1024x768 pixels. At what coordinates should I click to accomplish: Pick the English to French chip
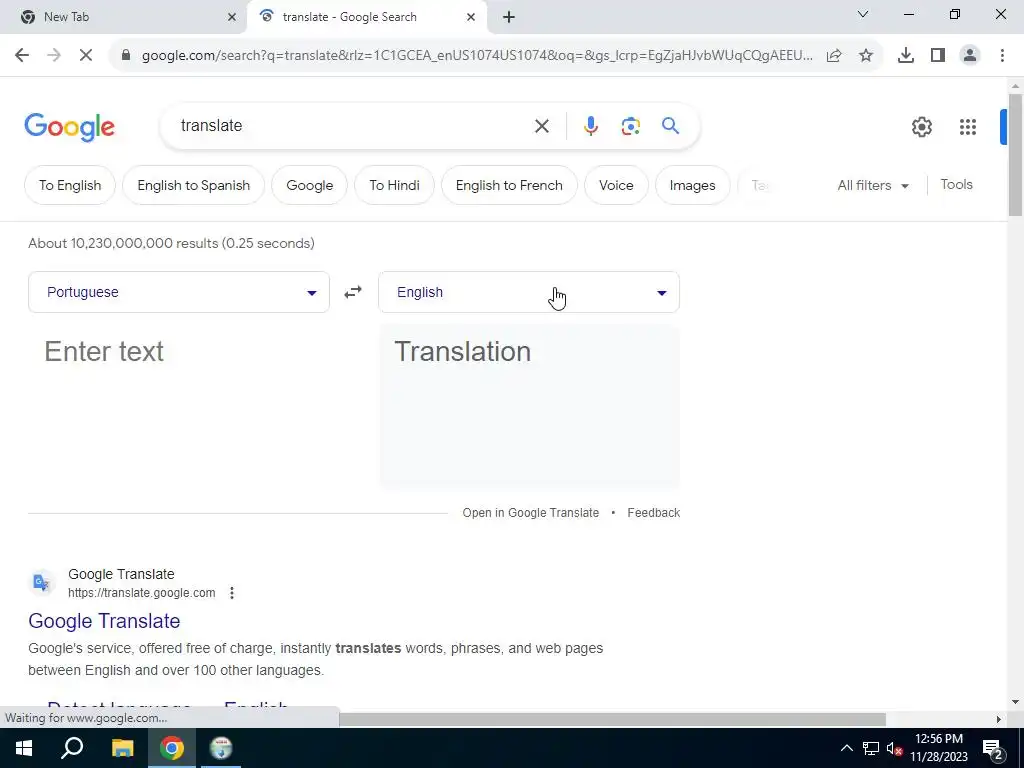pyautogui.click(x=509, y=185)
